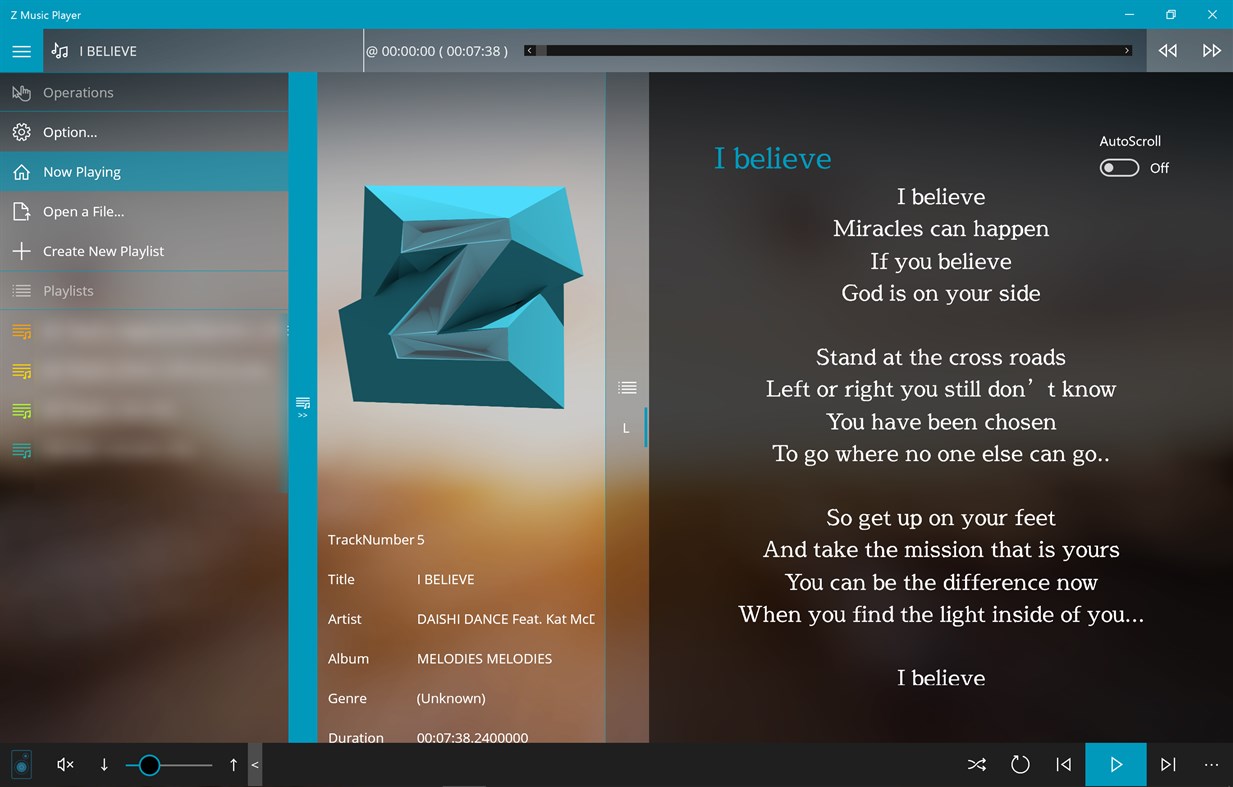Expand the panel with the double-chevron tab
Viewport: 1233px width, 787px height.
coord(302,406)
